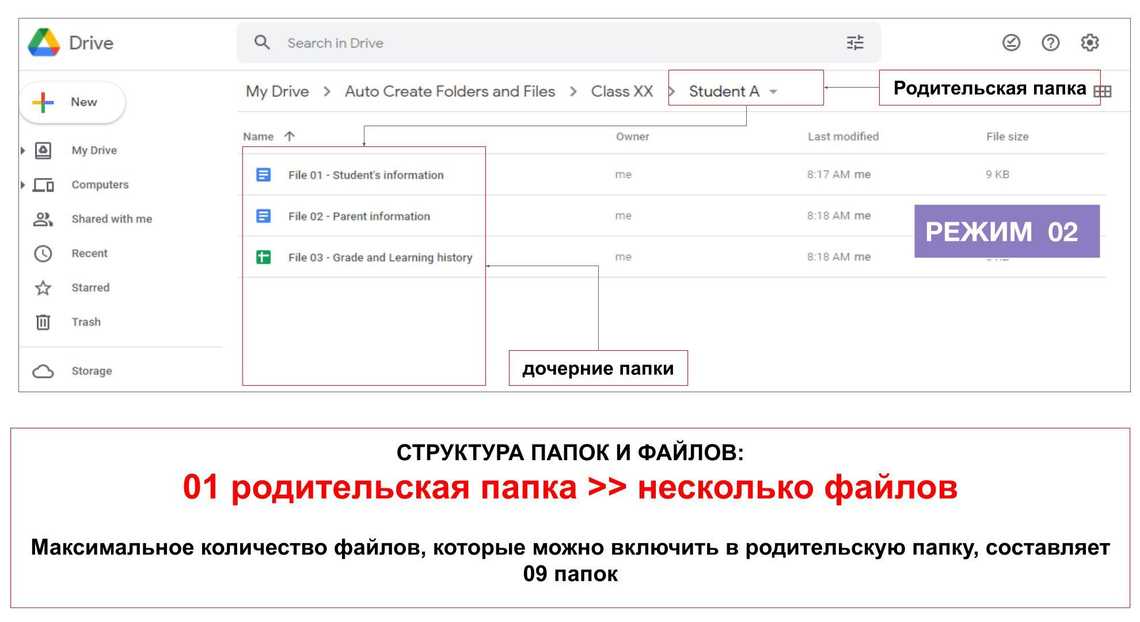Go to Shared with me
This screenshot has width=1140, height=622.
click(x=111, y=219)
